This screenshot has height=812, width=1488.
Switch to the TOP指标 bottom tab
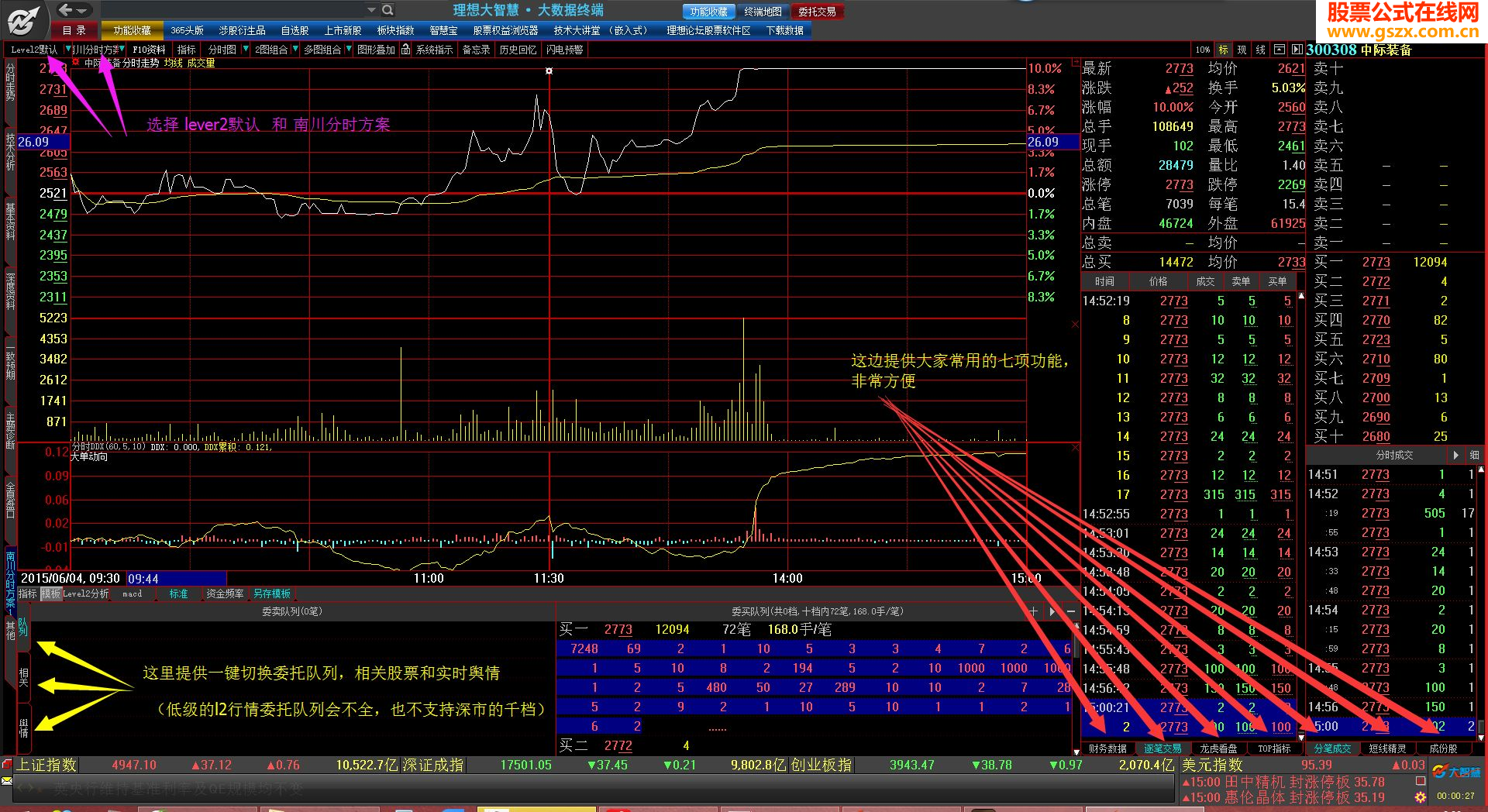[1274, 748]
